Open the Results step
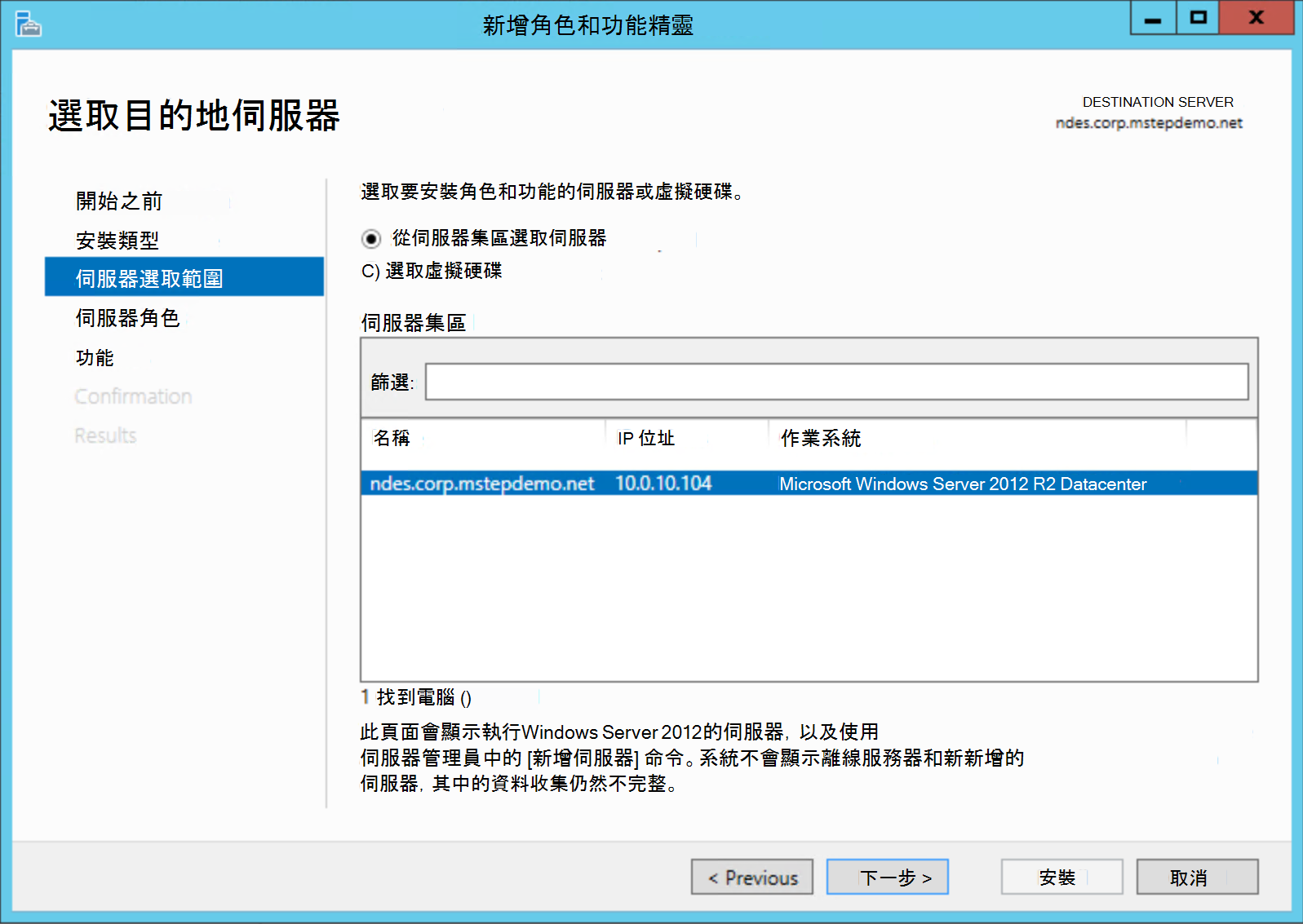1303x924 pixels. tap(105, 435)
